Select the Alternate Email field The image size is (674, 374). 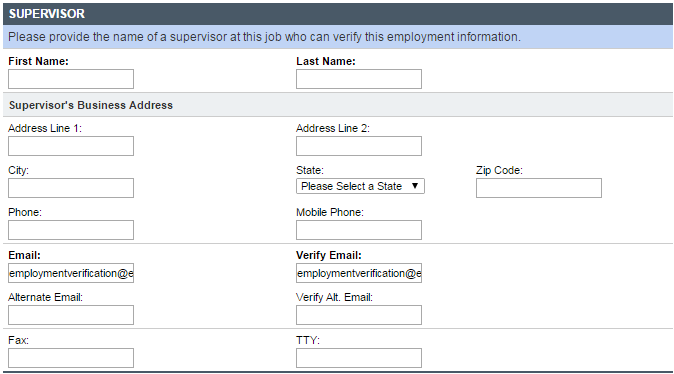(x=71, y=315)
